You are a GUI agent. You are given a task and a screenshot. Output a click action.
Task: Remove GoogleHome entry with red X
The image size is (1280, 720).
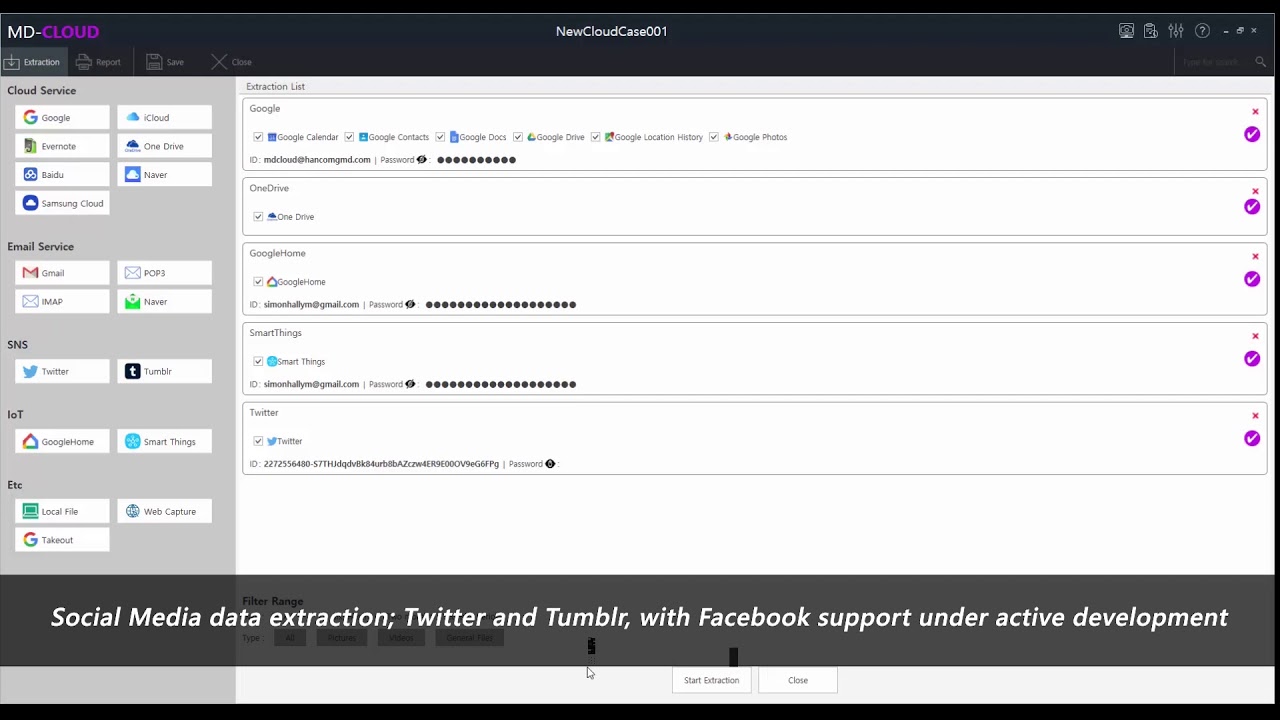(1255, 256)
